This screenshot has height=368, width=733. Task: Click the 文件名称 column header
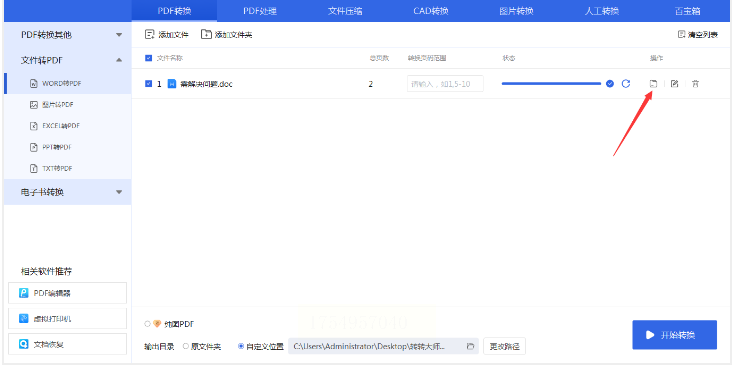170,58
